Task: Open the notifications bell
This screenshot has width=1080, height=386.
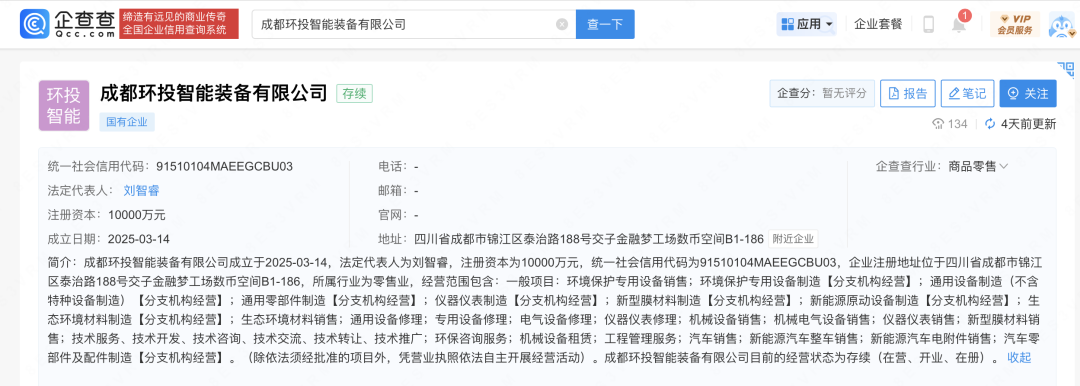Action: pos(959,24)
